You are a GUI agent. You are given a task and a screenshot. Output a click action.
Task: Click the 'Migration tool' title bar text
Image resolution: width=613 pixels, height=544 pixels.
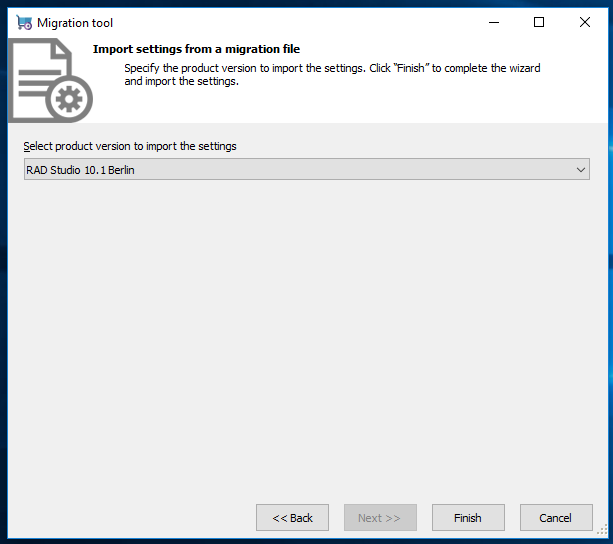[75, 23]
